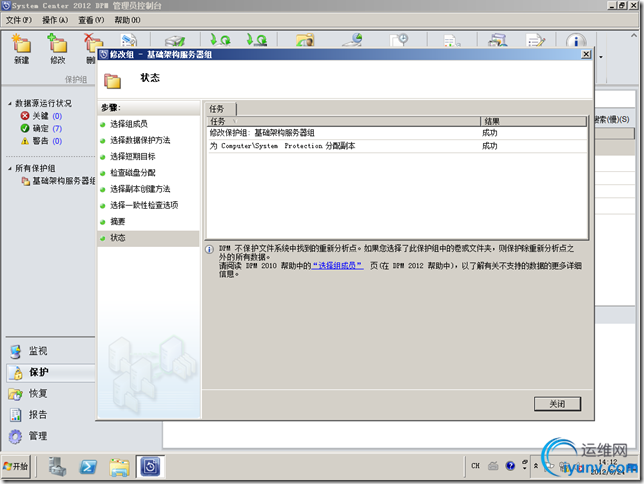Click the 选择组成员 wizard step

129,124
